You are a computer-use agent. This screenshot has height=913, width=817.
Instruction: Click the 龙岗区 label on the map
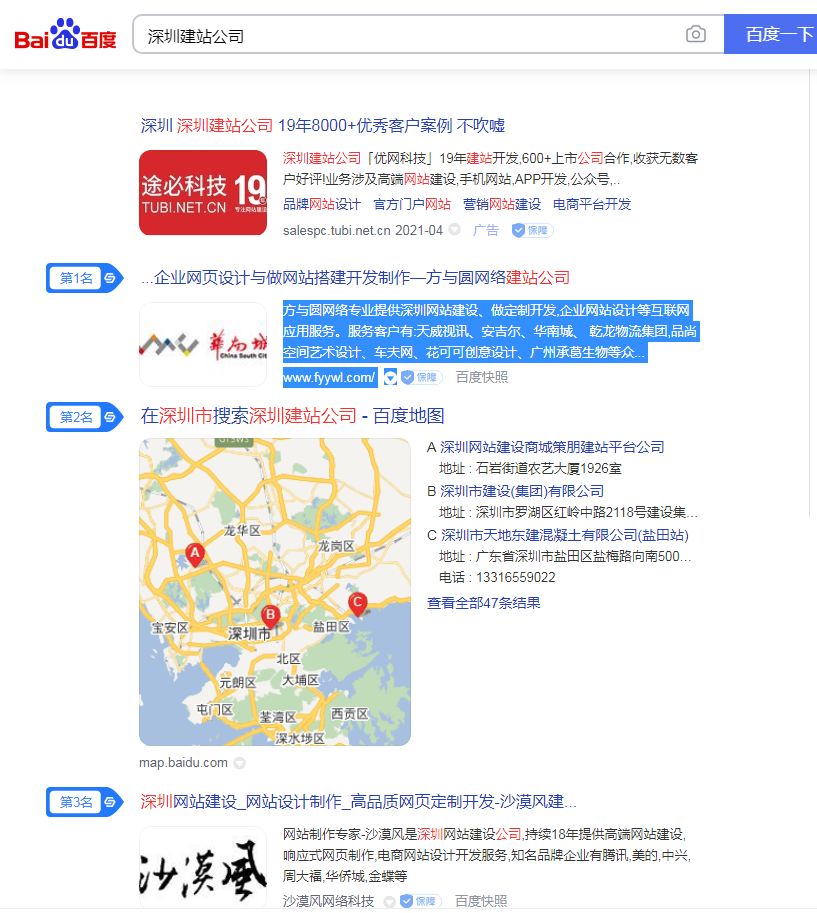[x=336, y=546]
